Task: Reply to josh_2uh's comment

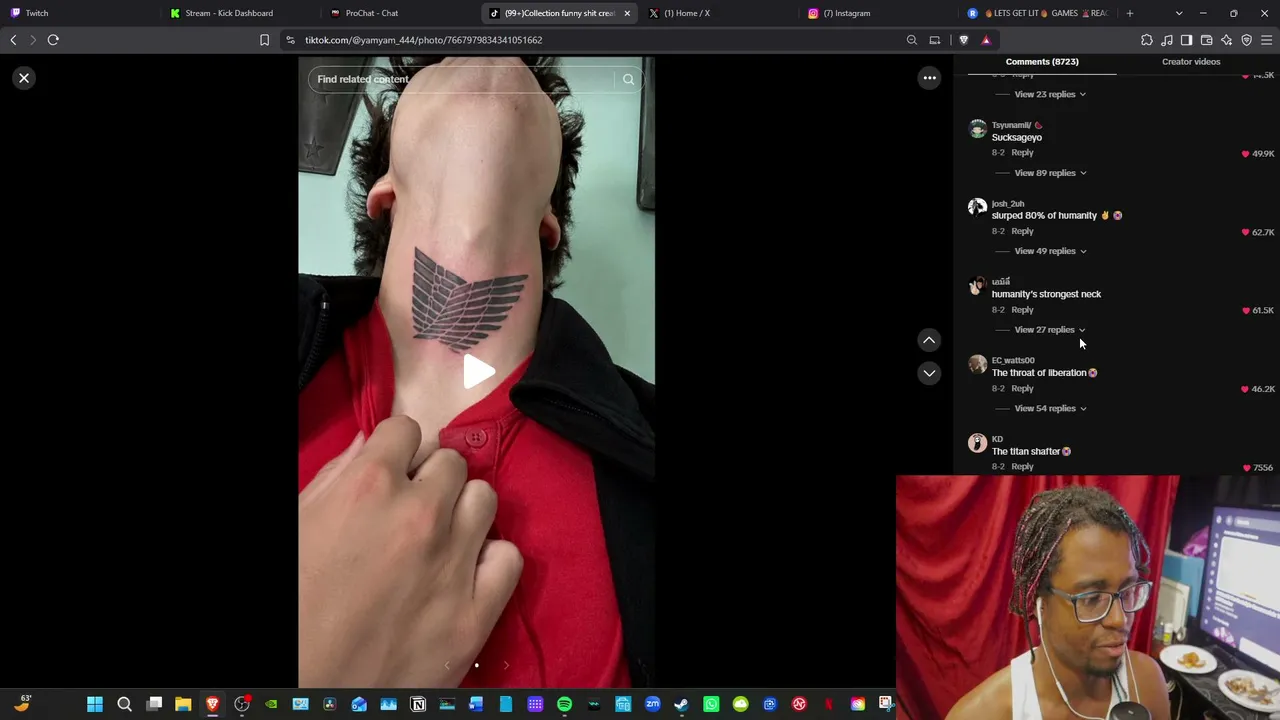Action: 1022,231
